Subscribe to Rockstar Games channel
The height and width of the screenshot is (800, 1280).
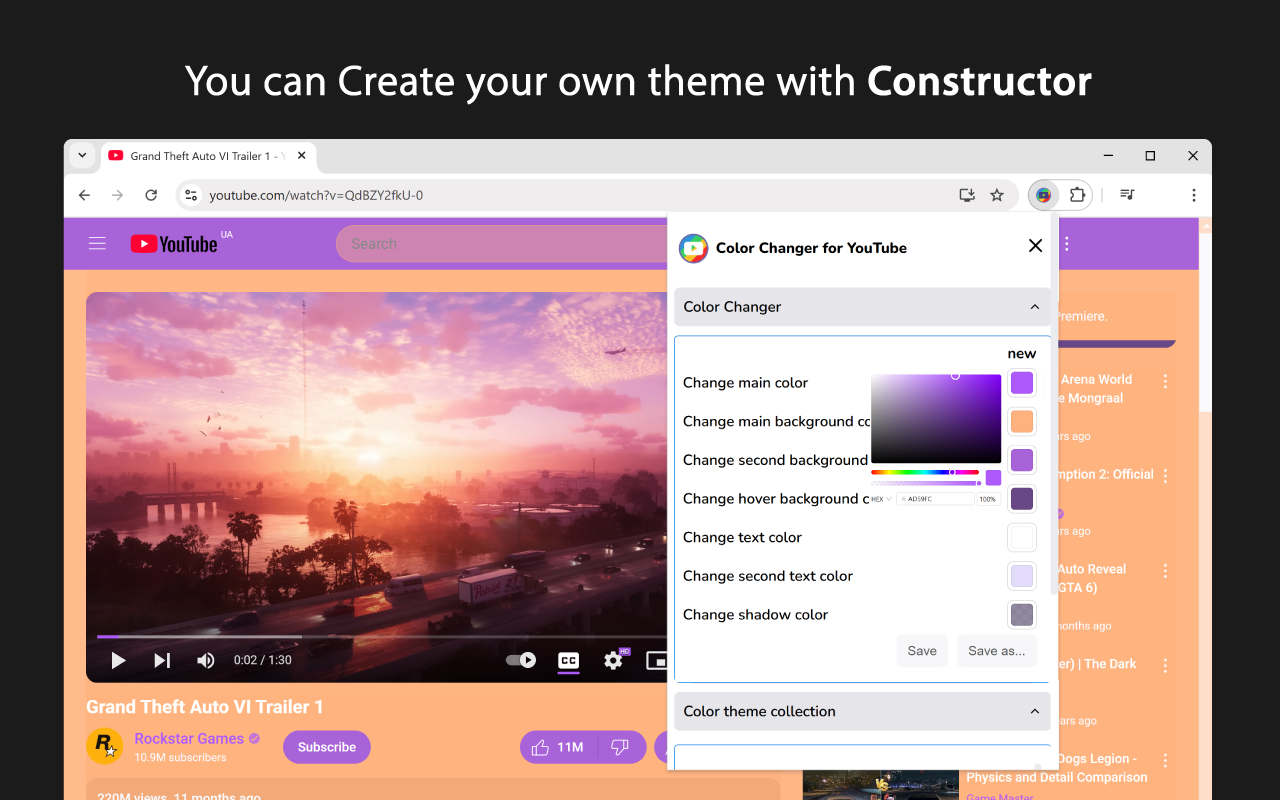pos(326,747)
